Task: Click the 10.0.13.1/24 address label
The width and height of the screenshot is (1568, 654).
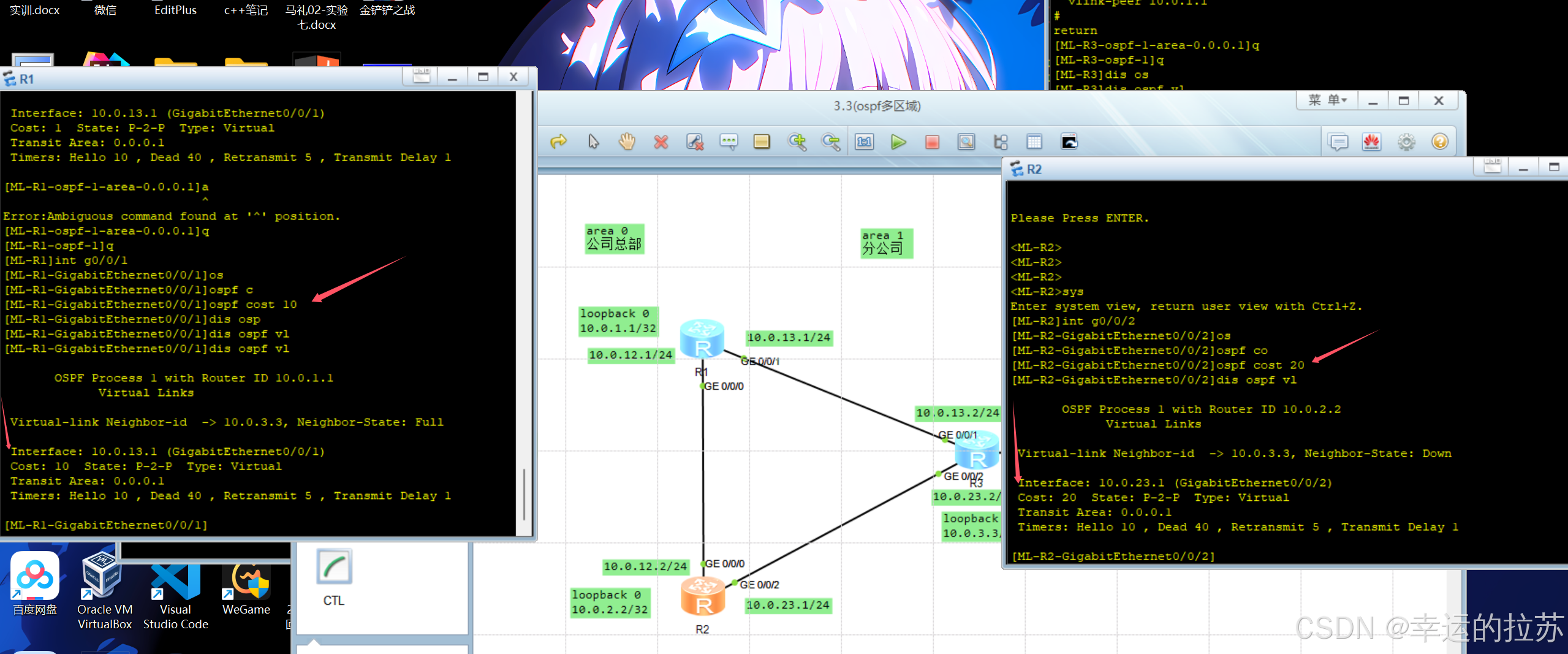Action: [x=789, y=338]
